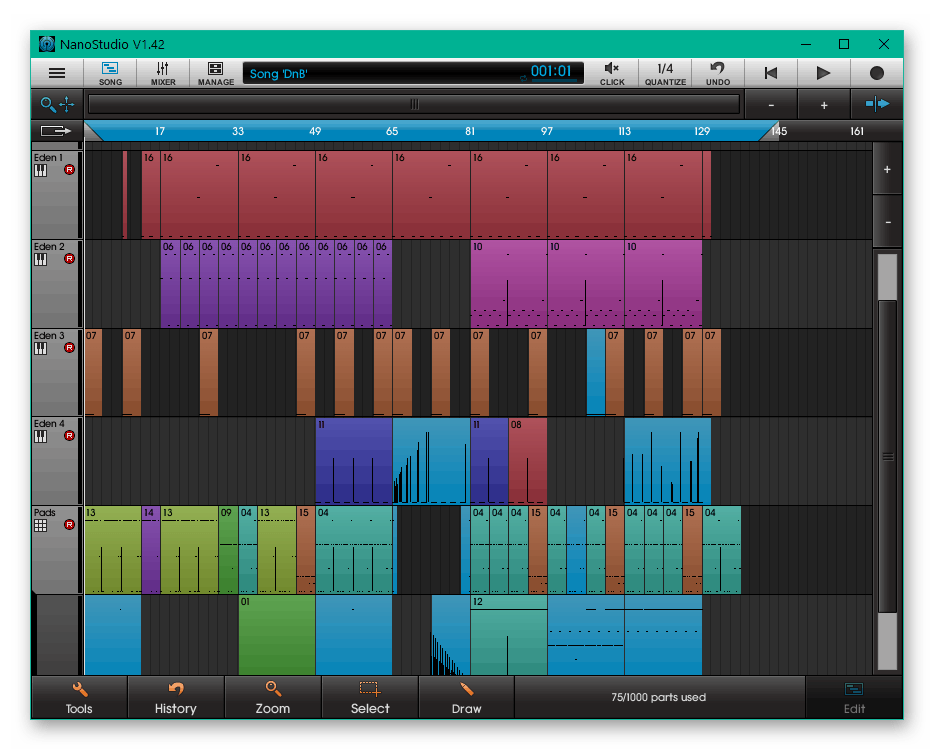Image resolution: width=934 pixels, height=750 pixels.
Task: Open Eden 3 keyboard instrument icon
Action: coord(41,348)
